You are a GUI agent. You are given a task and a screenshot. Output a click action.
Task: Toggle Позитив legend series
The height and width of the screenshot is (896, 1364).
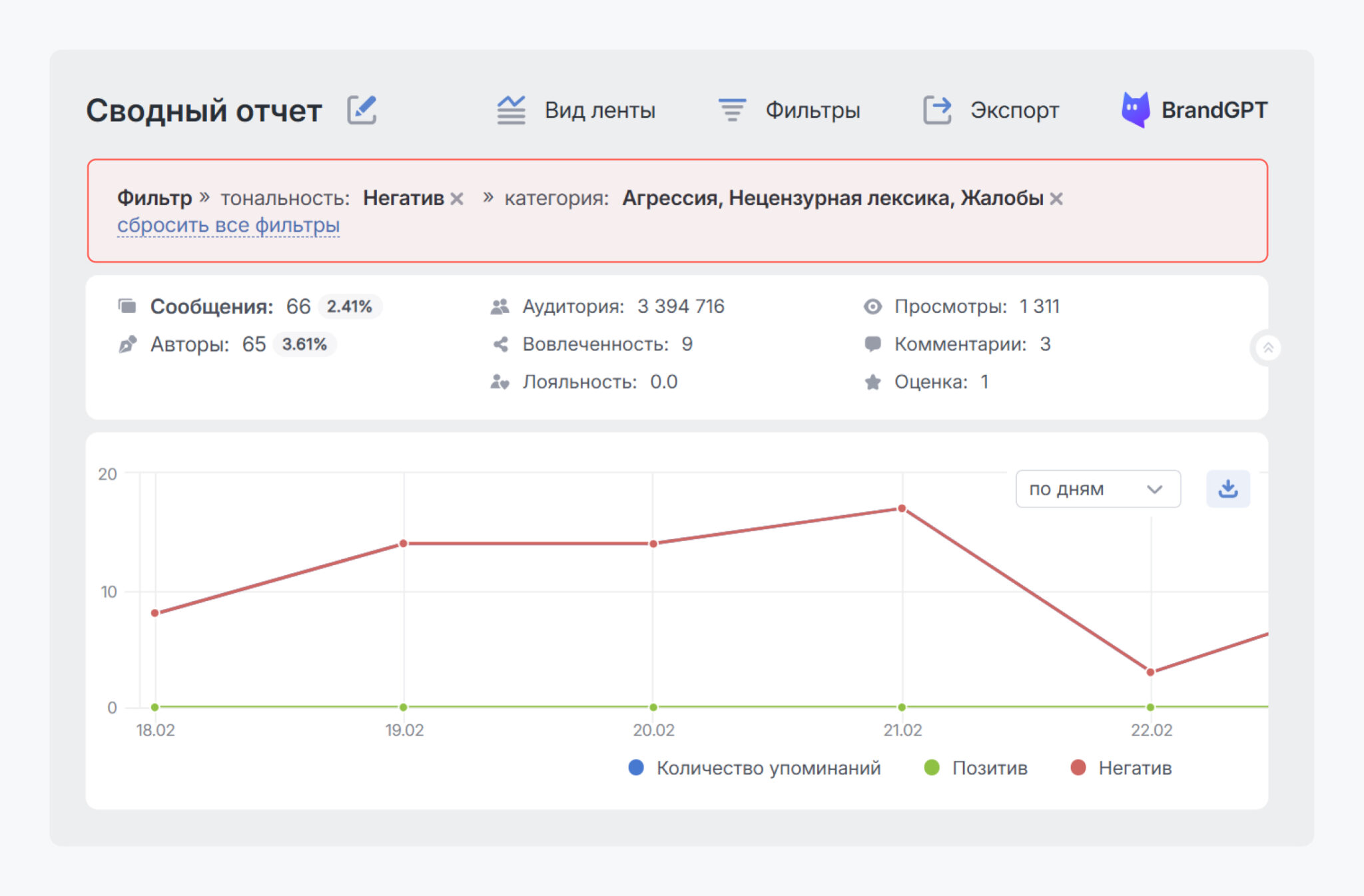(x=976, y=768)
